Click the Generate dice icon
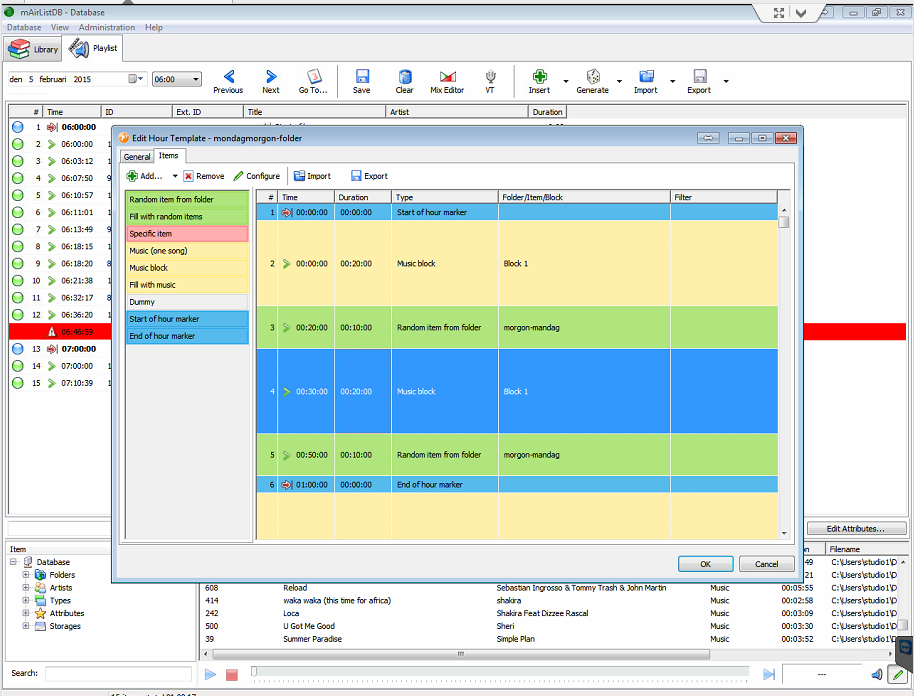Screen dimensions: 914x696 pos(592,78)
